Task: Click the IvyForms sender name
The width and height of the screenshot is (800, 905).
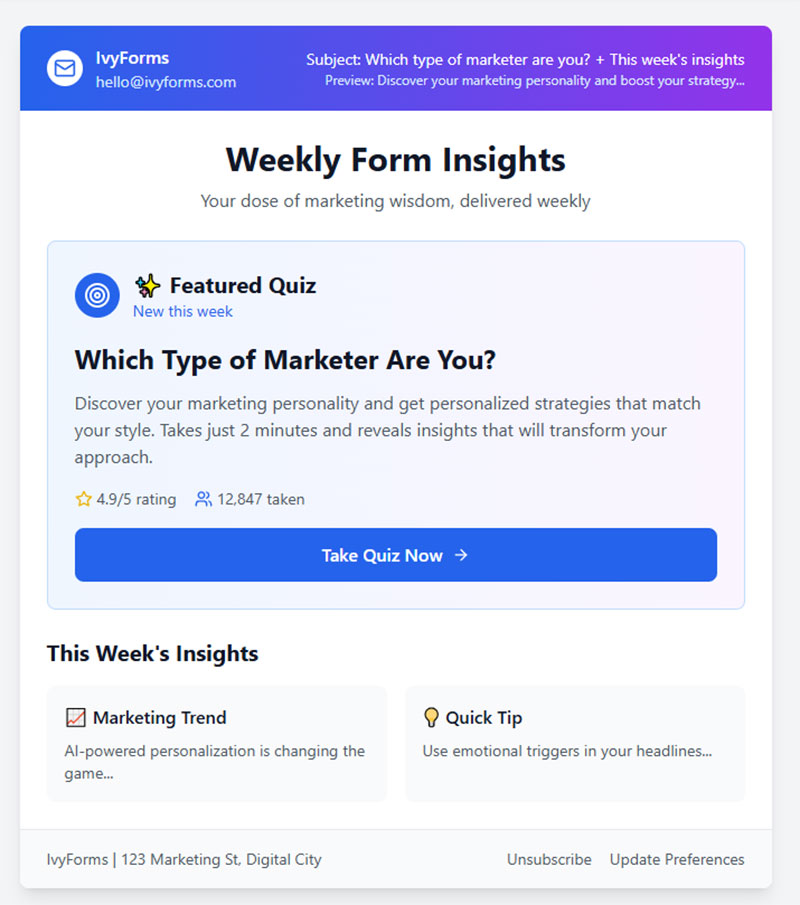Action: pyautogui.click(x=132, y=58)
